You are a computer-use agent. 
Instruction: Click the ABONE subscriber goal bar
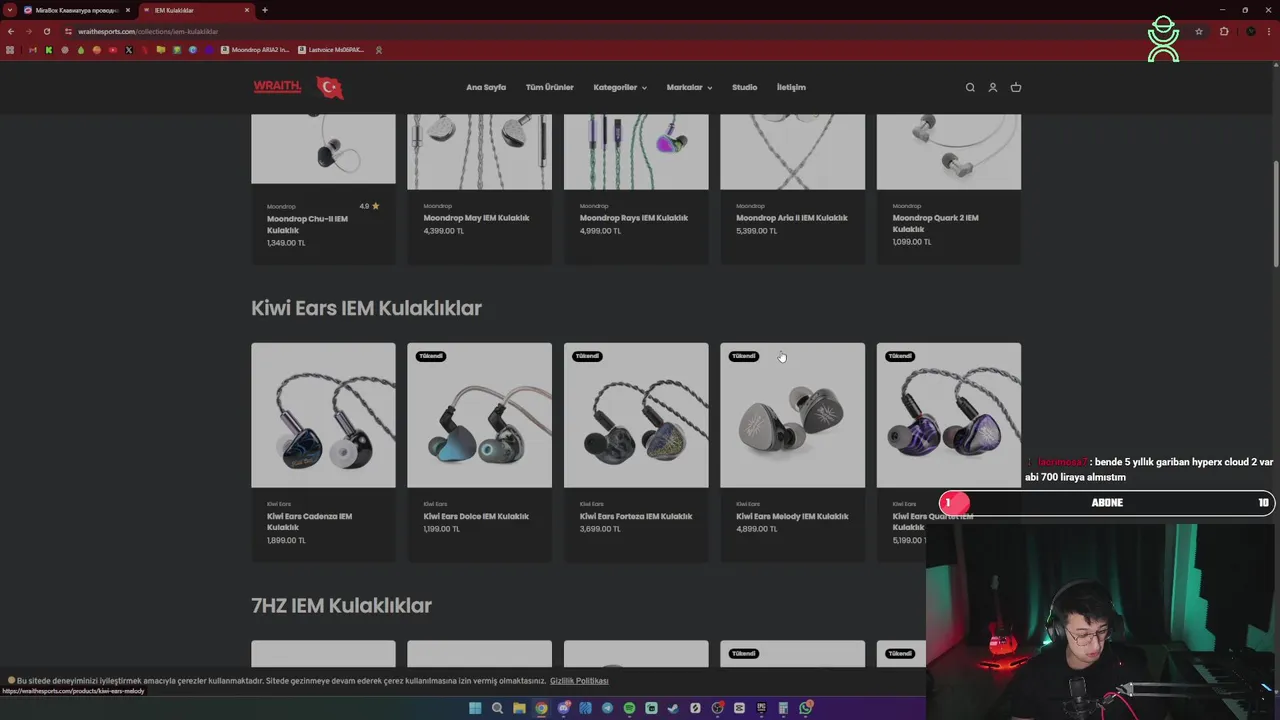click(x=1105, y=503)
